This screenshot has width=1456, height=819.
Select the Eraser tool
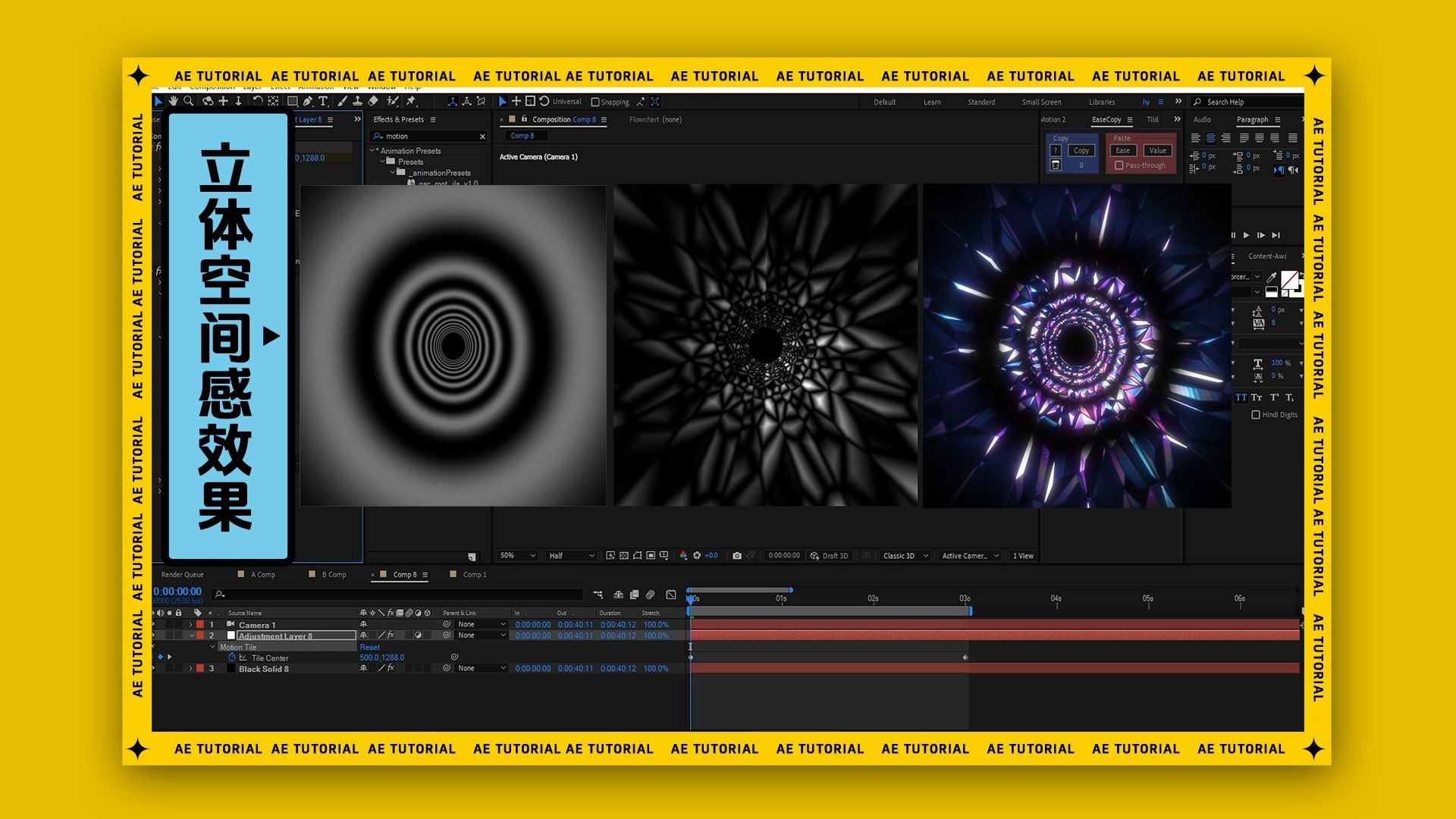[x=373, y=101]
